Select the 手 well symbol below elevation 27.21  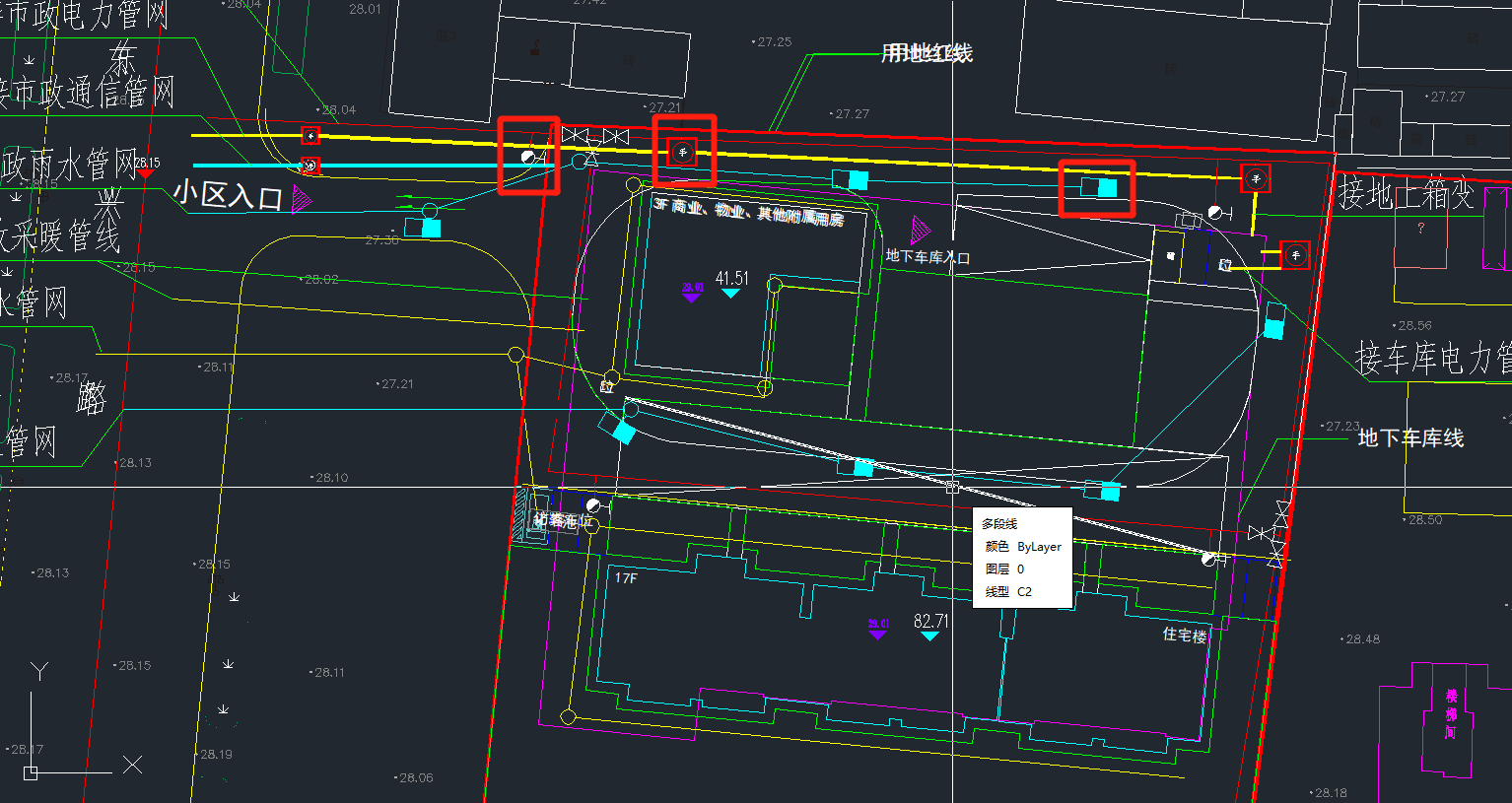pyautogui.click(x=682, y=152)
